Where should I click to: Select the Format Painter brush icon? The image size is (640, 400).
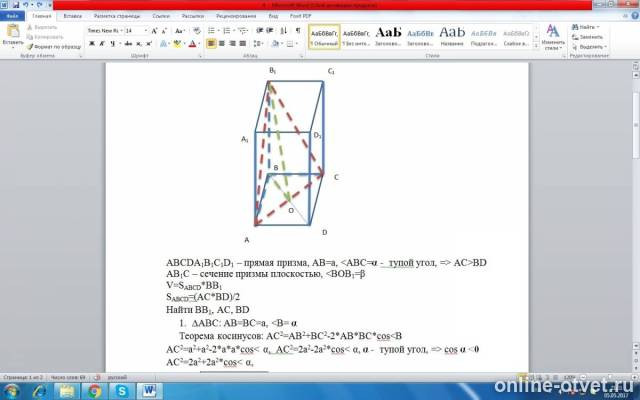30,47
